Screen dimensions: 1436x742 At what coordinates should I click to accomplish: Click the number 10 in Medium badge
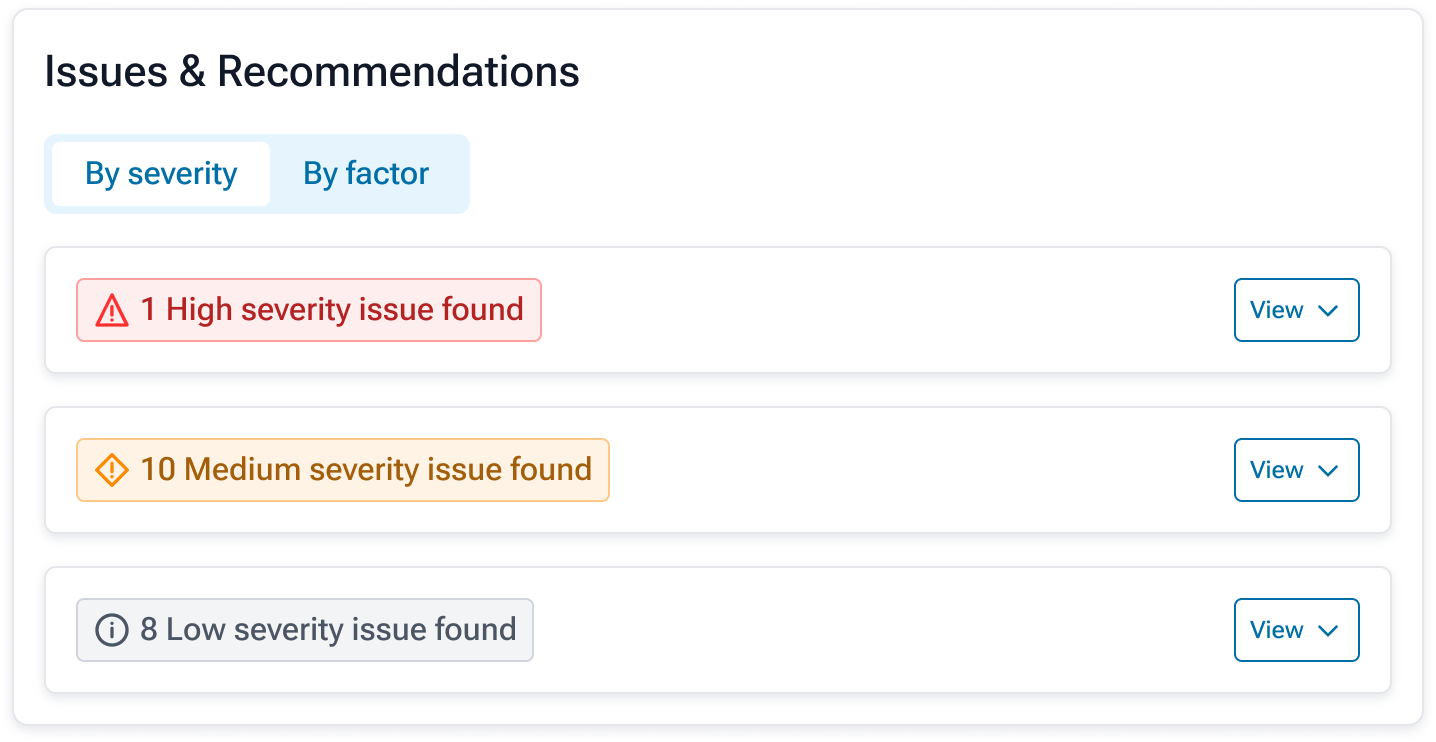[x=158, y=470]
